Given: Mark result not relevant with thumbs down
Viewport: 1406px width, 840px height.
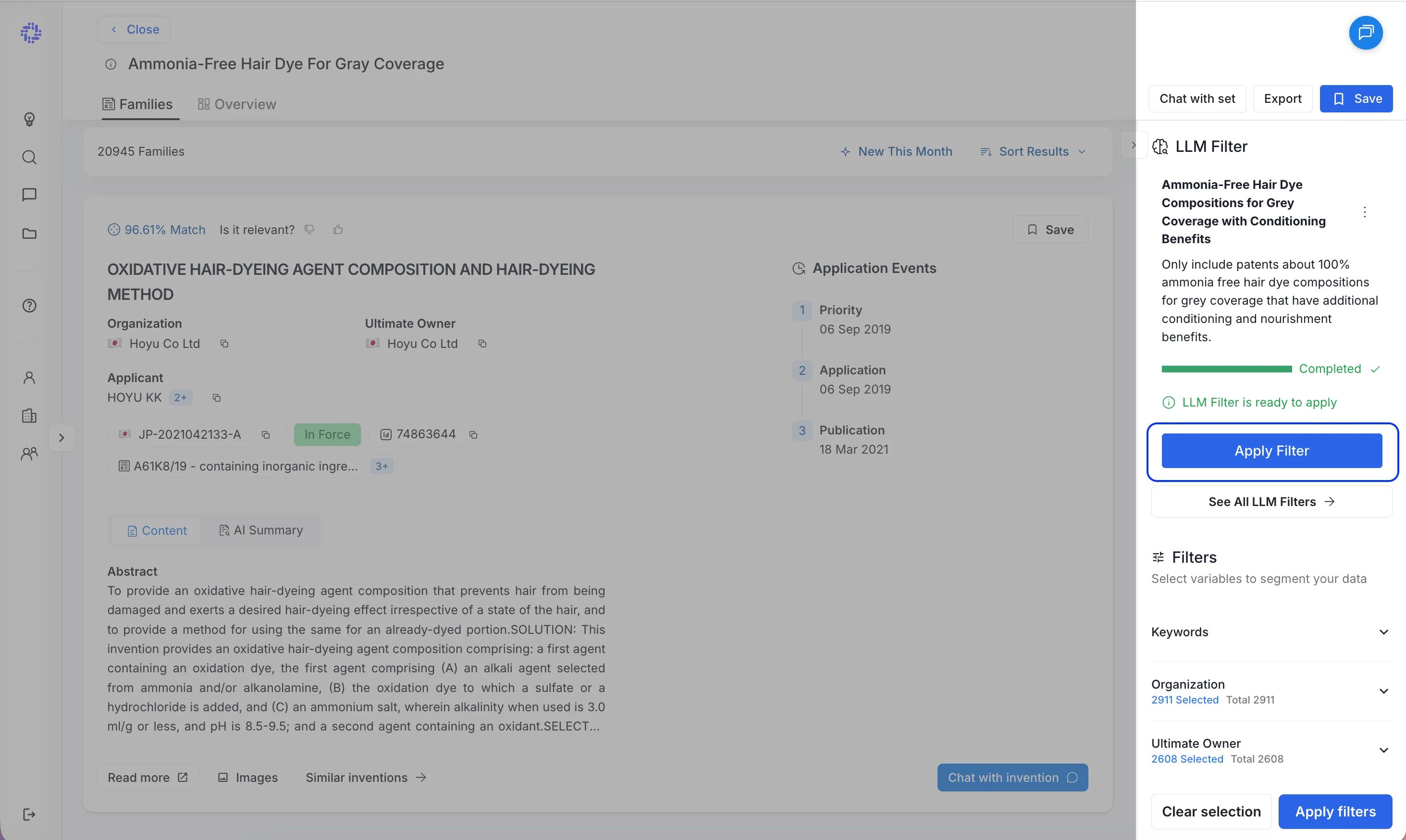Looking at the screenshot, I should (309, 229).
